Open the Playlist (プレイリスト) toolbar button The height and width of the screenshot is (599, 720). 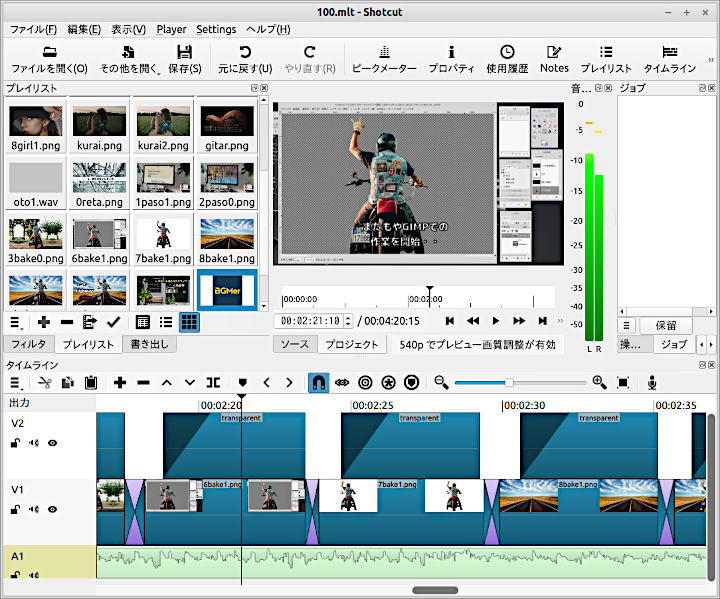pyautogui.click(x=606, y=59)
